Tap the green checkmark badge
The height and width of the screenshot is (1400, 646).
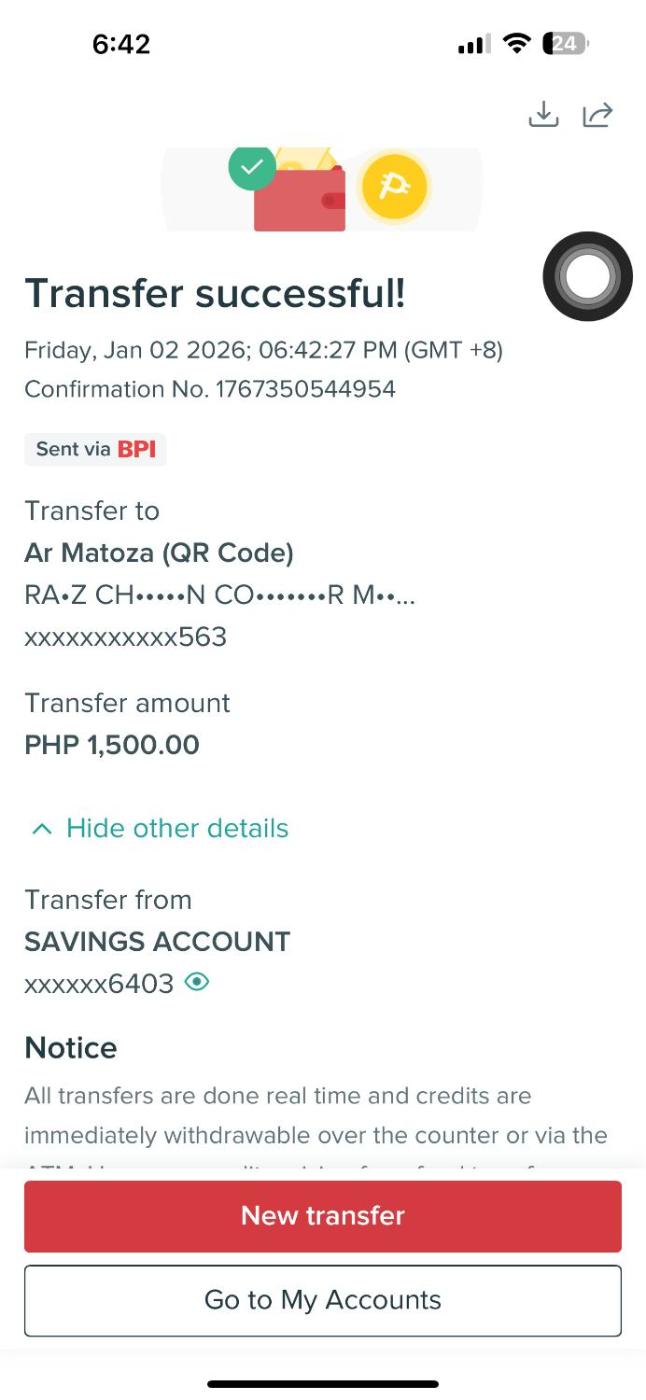(252, 167)
